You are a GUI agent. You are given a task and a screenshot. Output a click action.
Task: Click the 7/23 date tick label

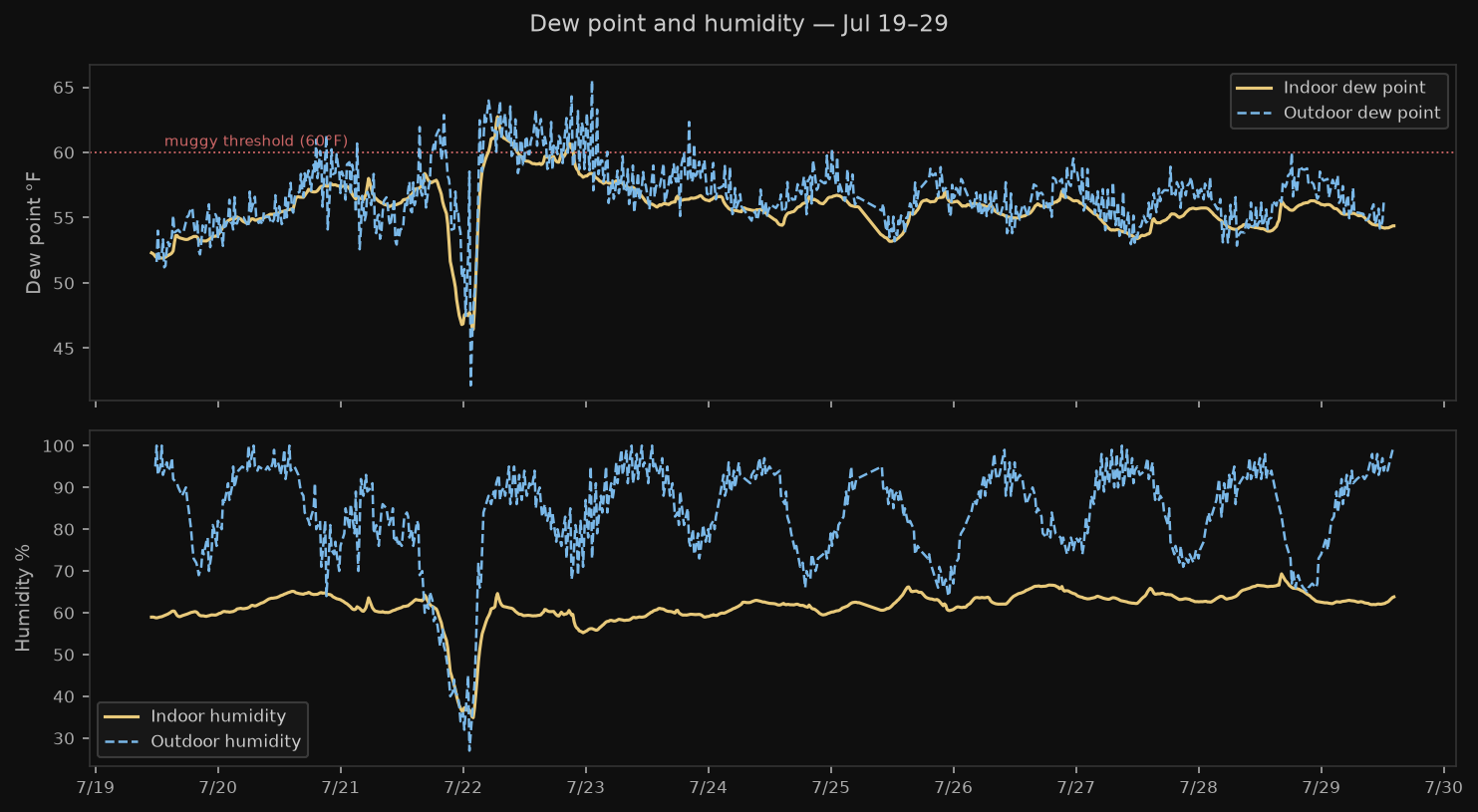coord(586,787)
